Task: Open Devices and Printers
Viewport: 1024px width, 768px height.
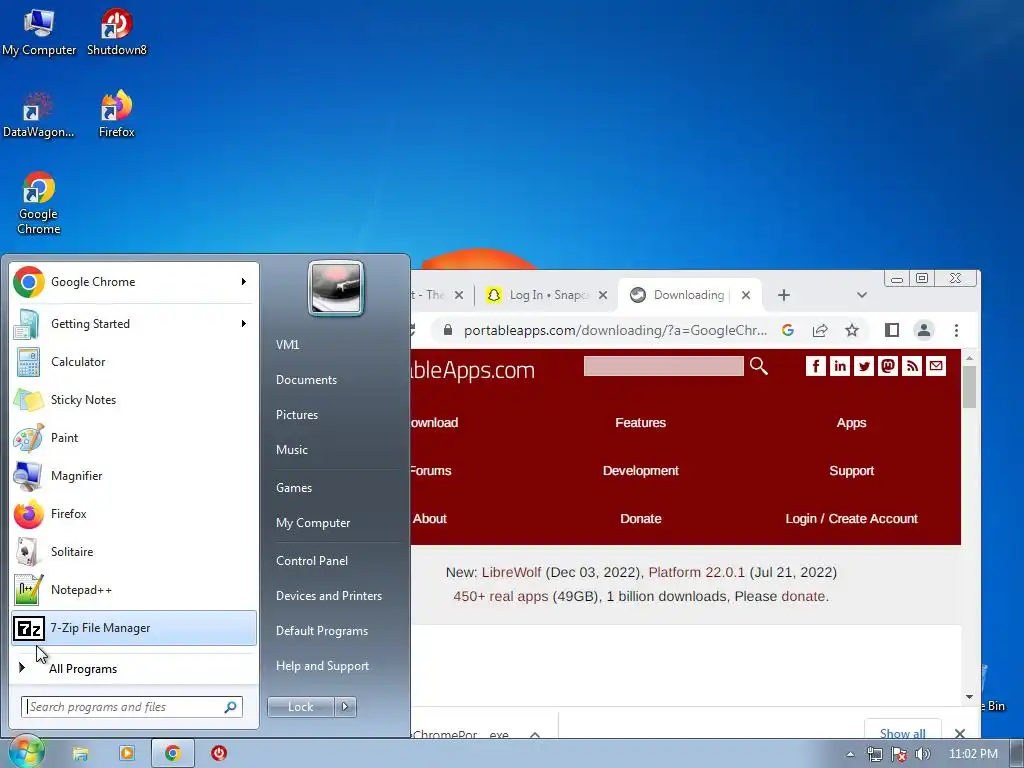Action: [x=328, y=596]
